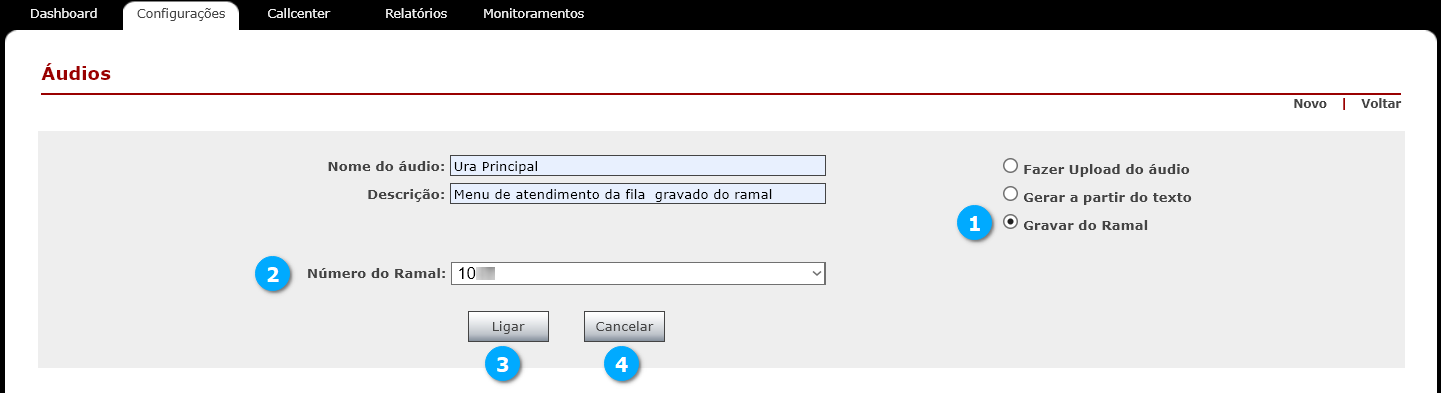The image size is (1441, 393).
Task: Click the Ligar button
Action: [x=508, y=326]
